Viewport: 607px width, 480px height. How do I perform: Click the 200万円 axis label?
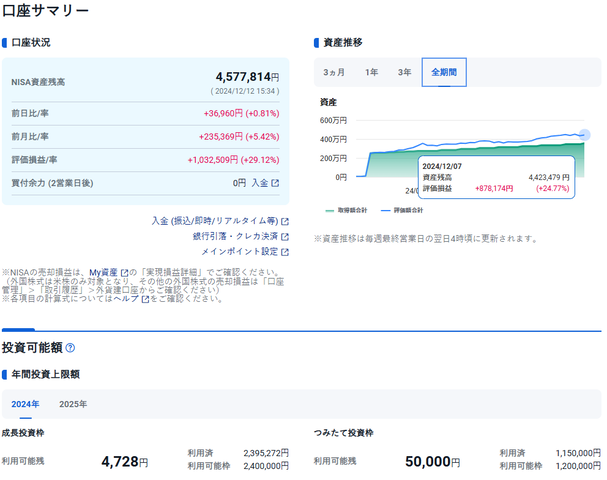pyautogui.click(x=333, y=158)
